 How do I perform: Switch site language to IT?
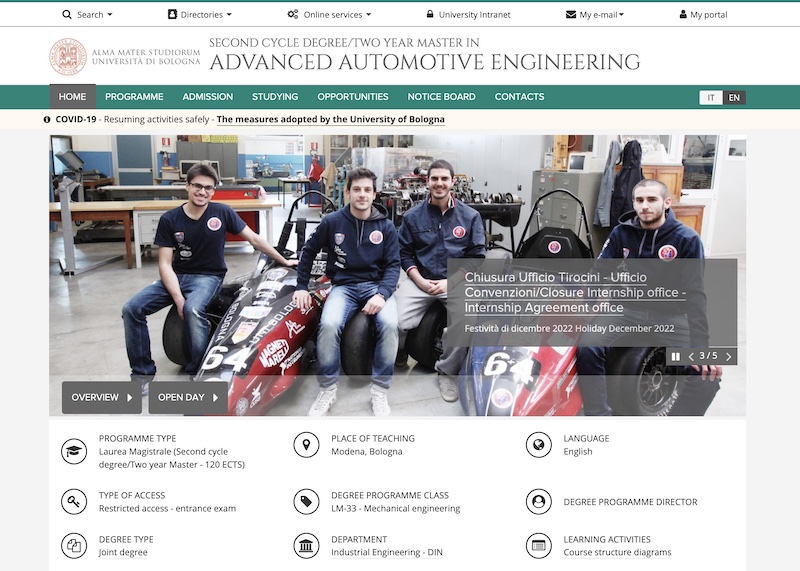tap(711, 97)
